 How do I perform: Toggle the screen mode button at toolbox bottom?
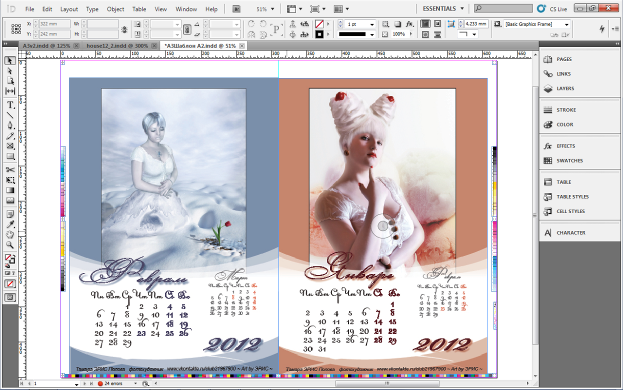pyautogui.click(x=10, y=297)
